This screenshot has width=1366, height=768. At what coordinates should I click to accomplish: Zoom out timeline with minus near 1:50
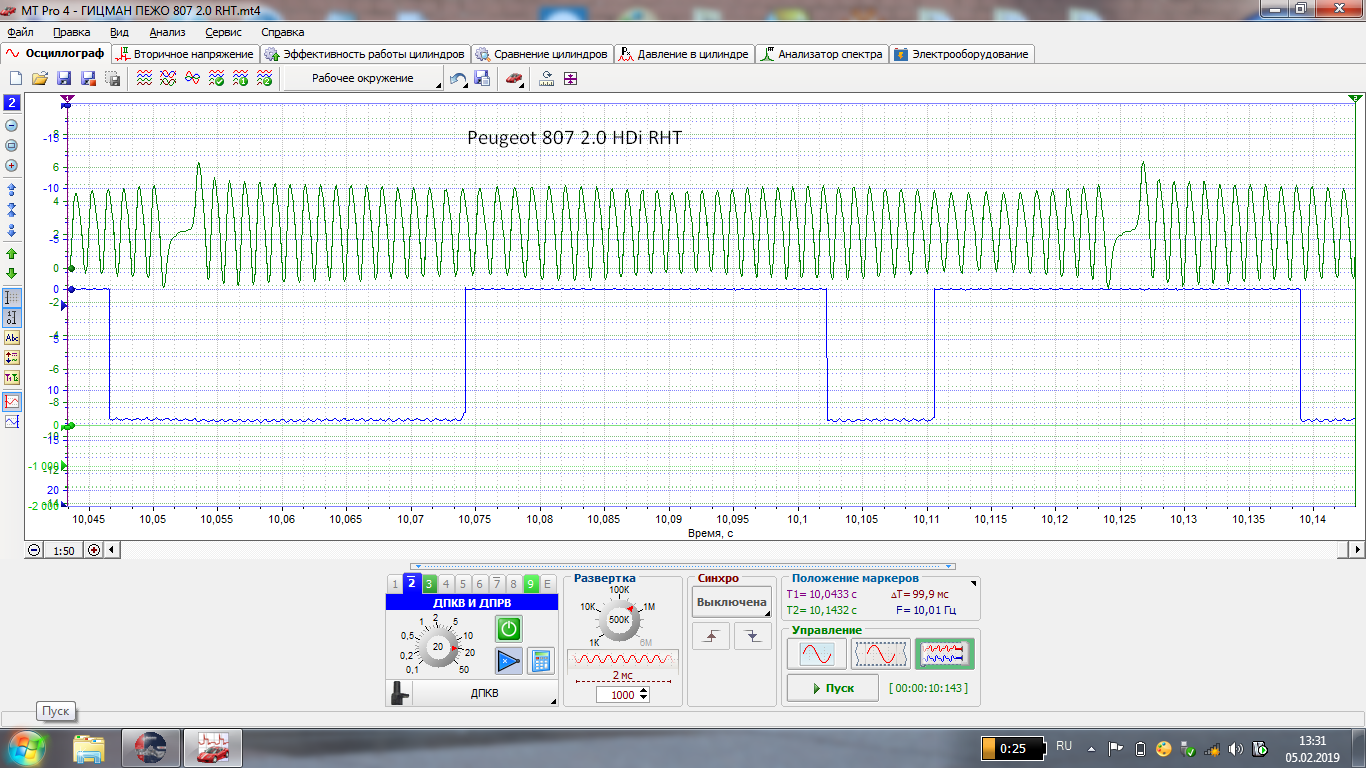tap(34, 549)
